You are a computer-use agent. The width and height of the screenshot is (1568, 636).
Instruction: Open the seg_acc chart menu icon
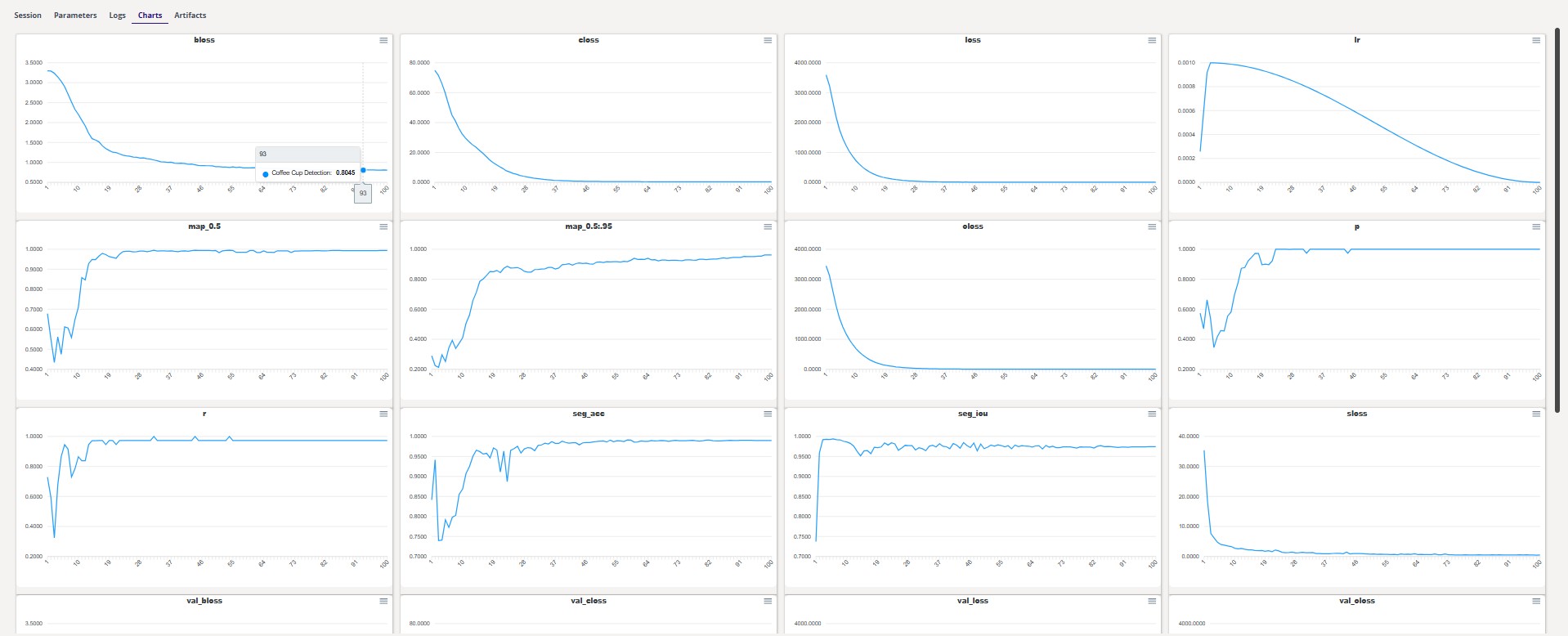pos(768,414)
